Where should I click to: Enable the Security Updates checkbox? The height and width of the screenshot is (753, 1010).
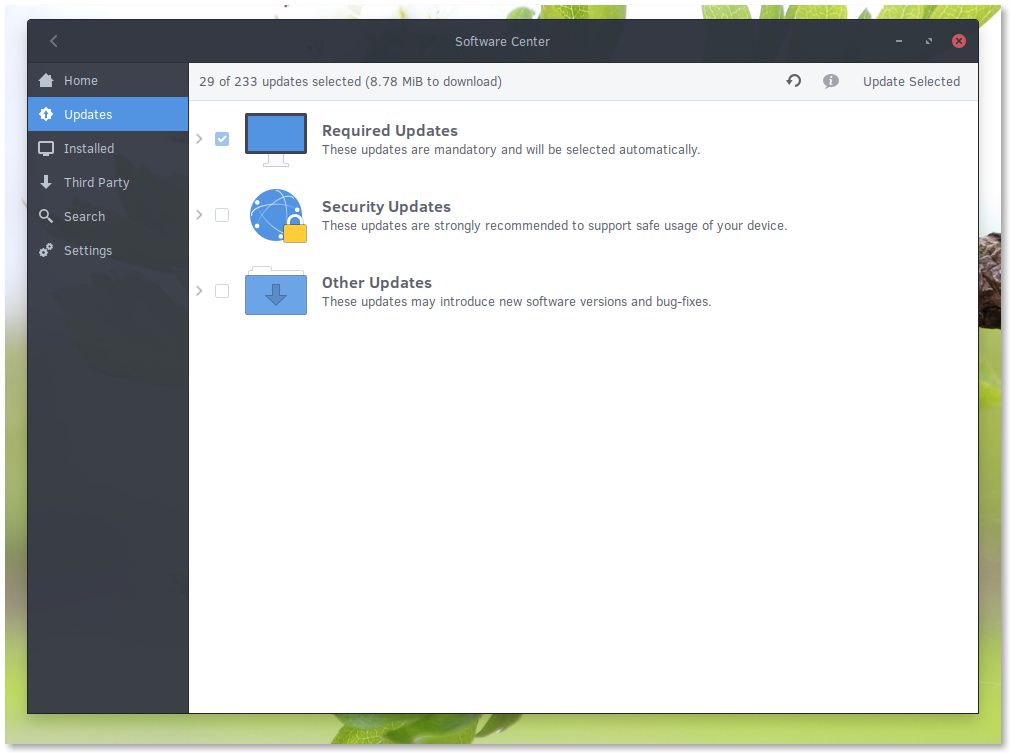point(222,214)
